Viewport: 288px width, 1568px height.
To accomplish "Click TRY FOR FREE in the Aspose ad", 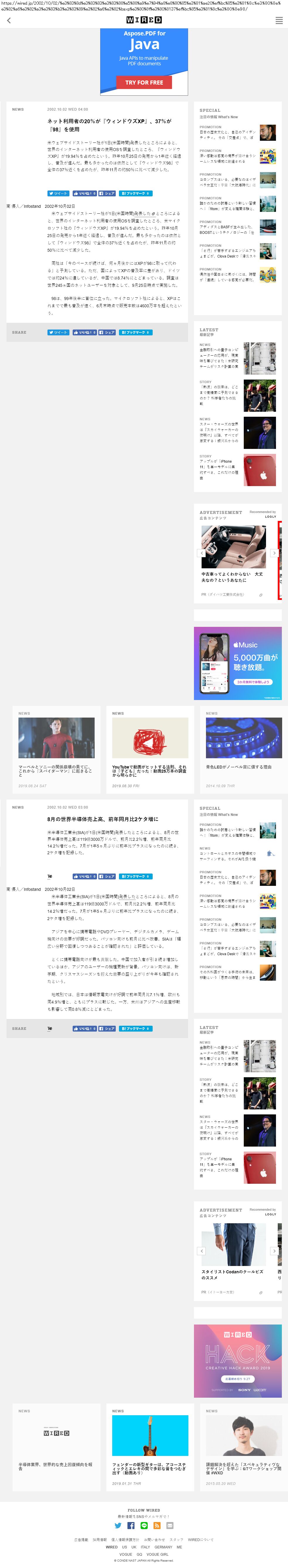I will [144, 82].
